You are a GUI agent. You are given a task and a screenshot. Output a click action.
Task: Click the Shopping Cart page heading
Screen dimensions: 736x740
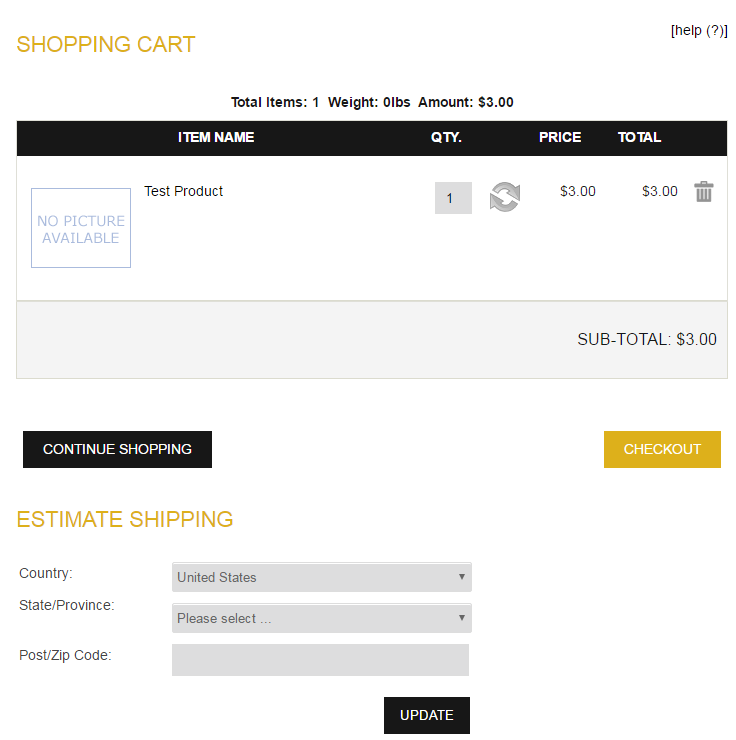(106, 44)
